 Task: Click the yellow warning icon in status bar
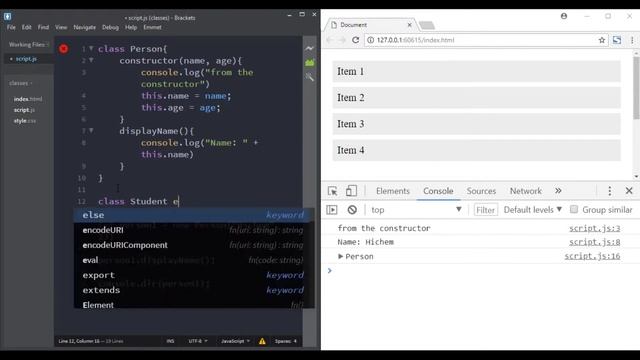pyautogui.click(x=262, y=341)
